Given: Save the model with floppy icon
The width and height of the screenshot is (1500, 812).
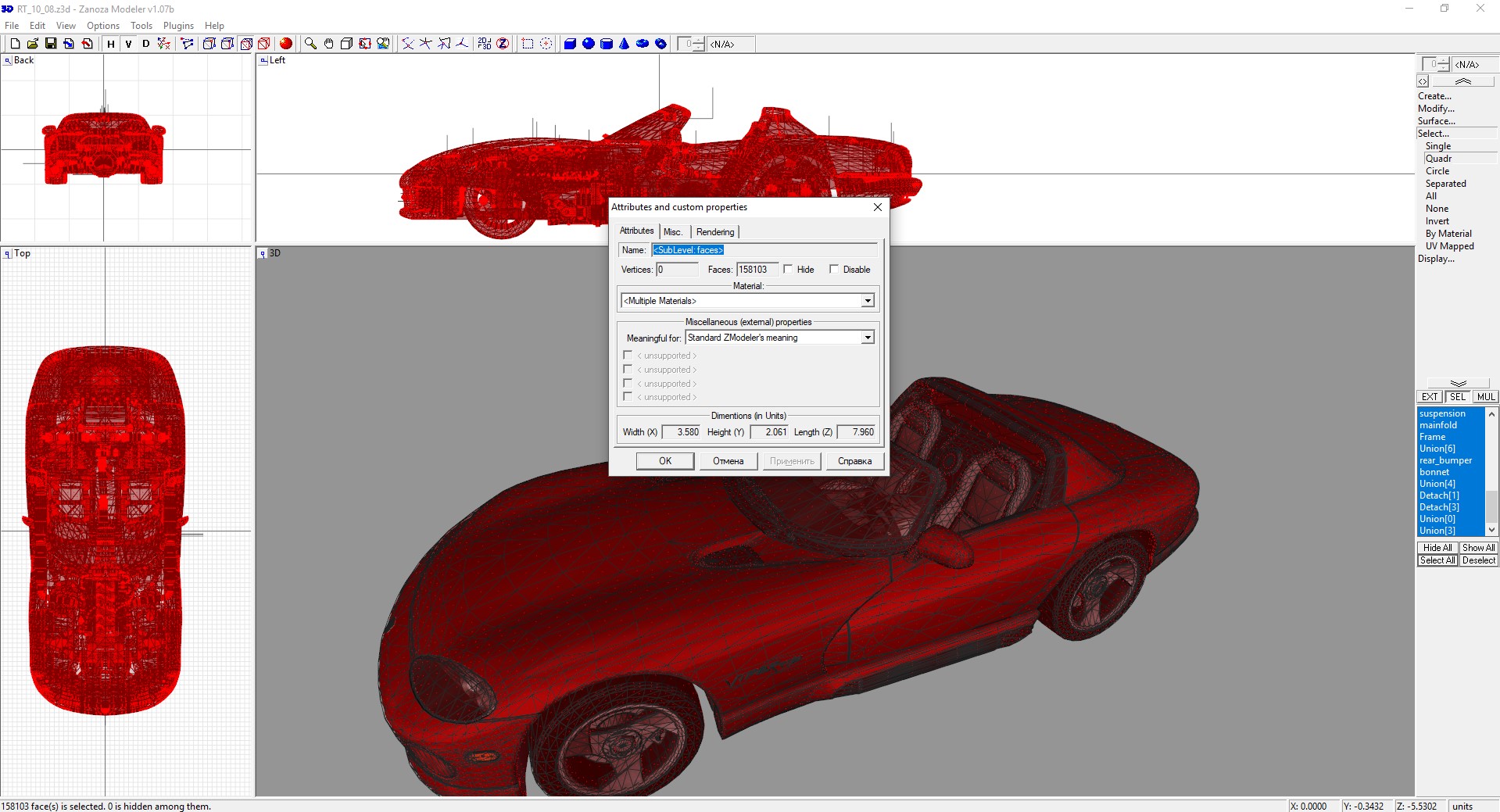Looking at the screenshot, I should pos(51,44).
